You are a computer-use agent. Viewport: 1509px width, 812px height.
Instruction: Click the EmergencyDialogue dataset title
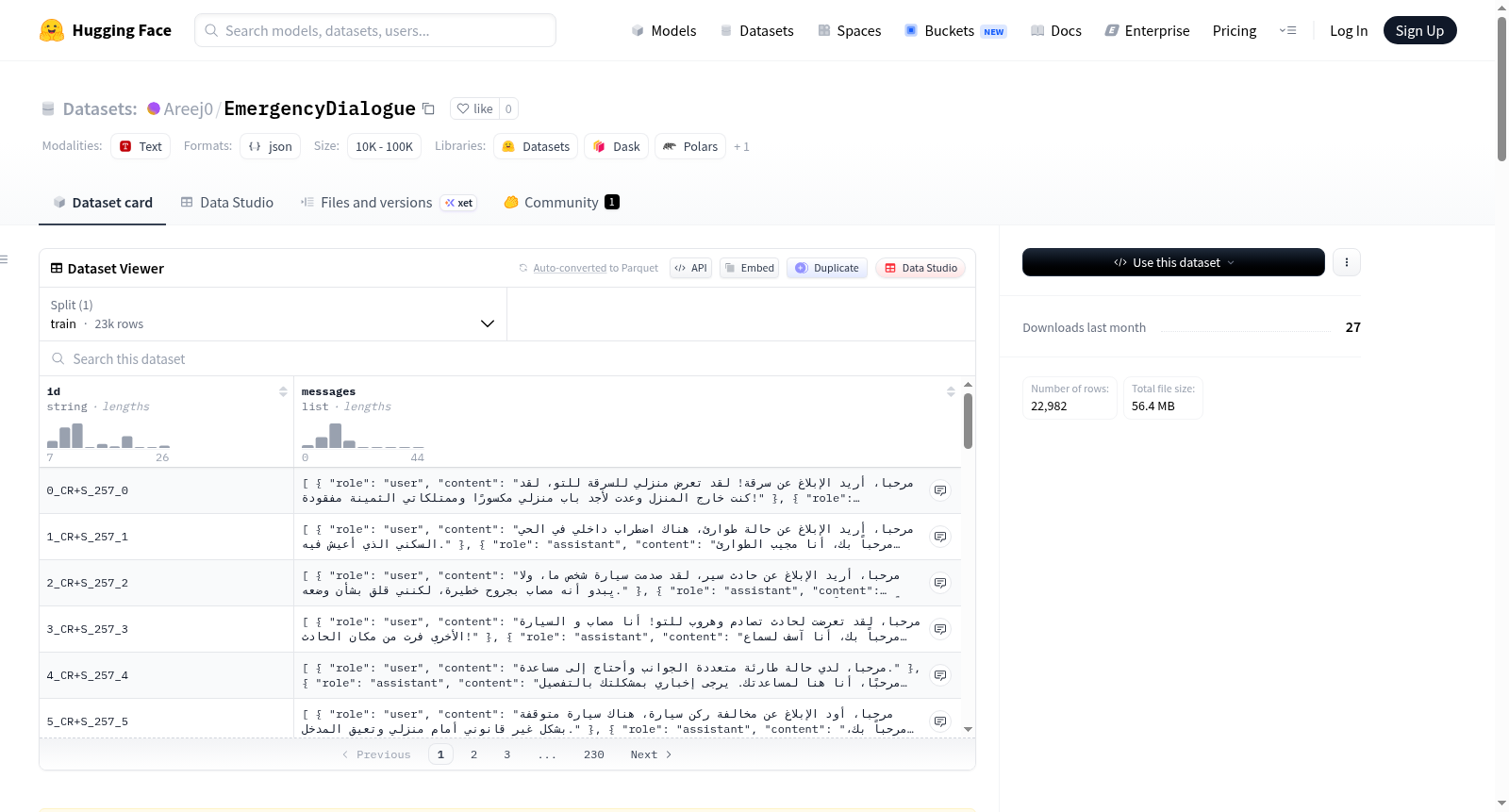(x=320, y=108)
